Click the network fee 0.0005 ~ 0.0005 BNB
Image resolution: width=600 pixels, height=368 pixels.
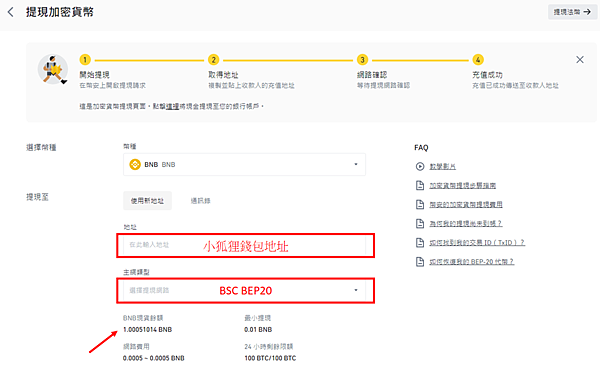coord(153,358)
